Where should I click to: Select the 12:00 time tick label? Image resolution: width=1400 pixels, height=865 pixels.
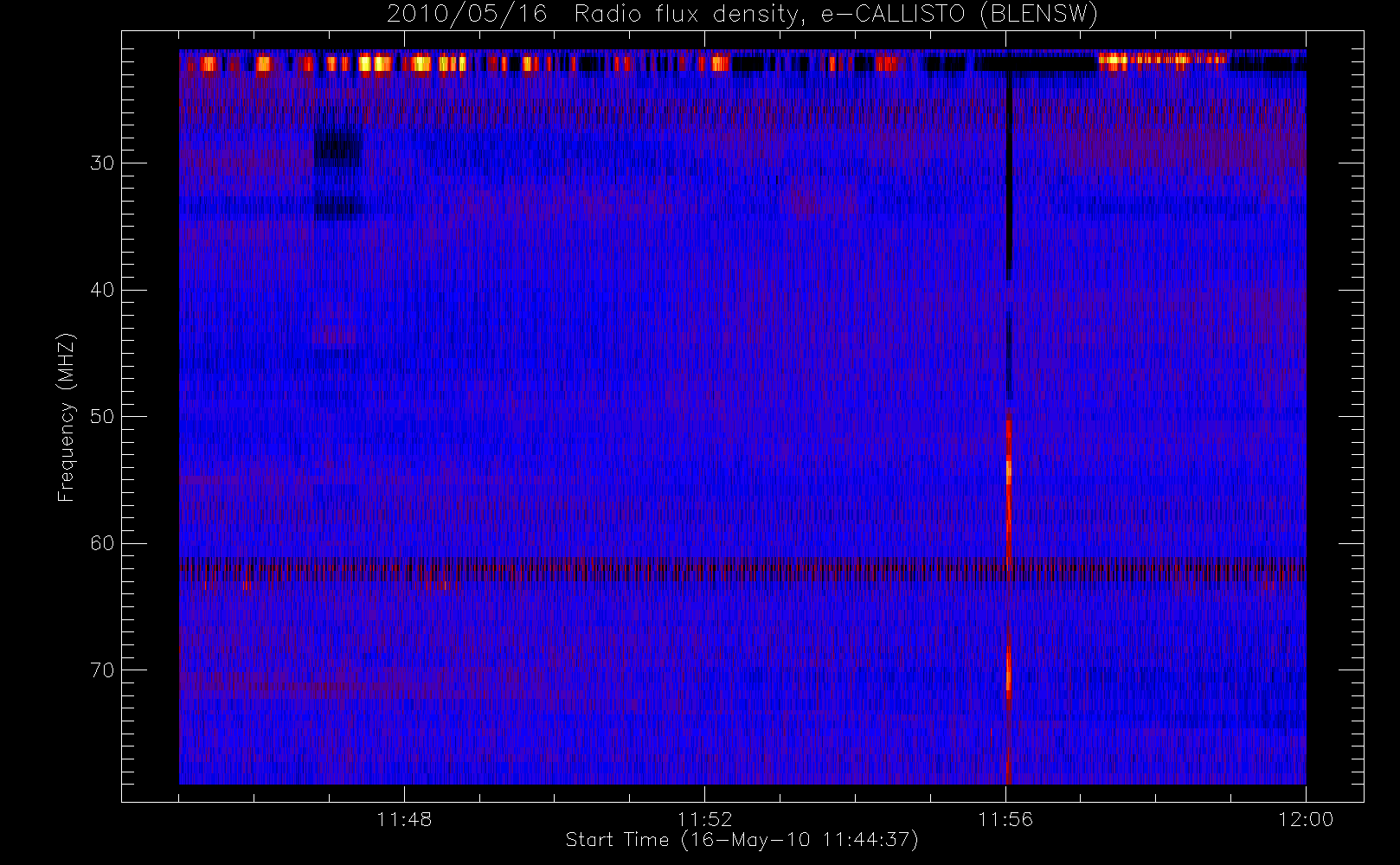click(x=1306, y=819)
